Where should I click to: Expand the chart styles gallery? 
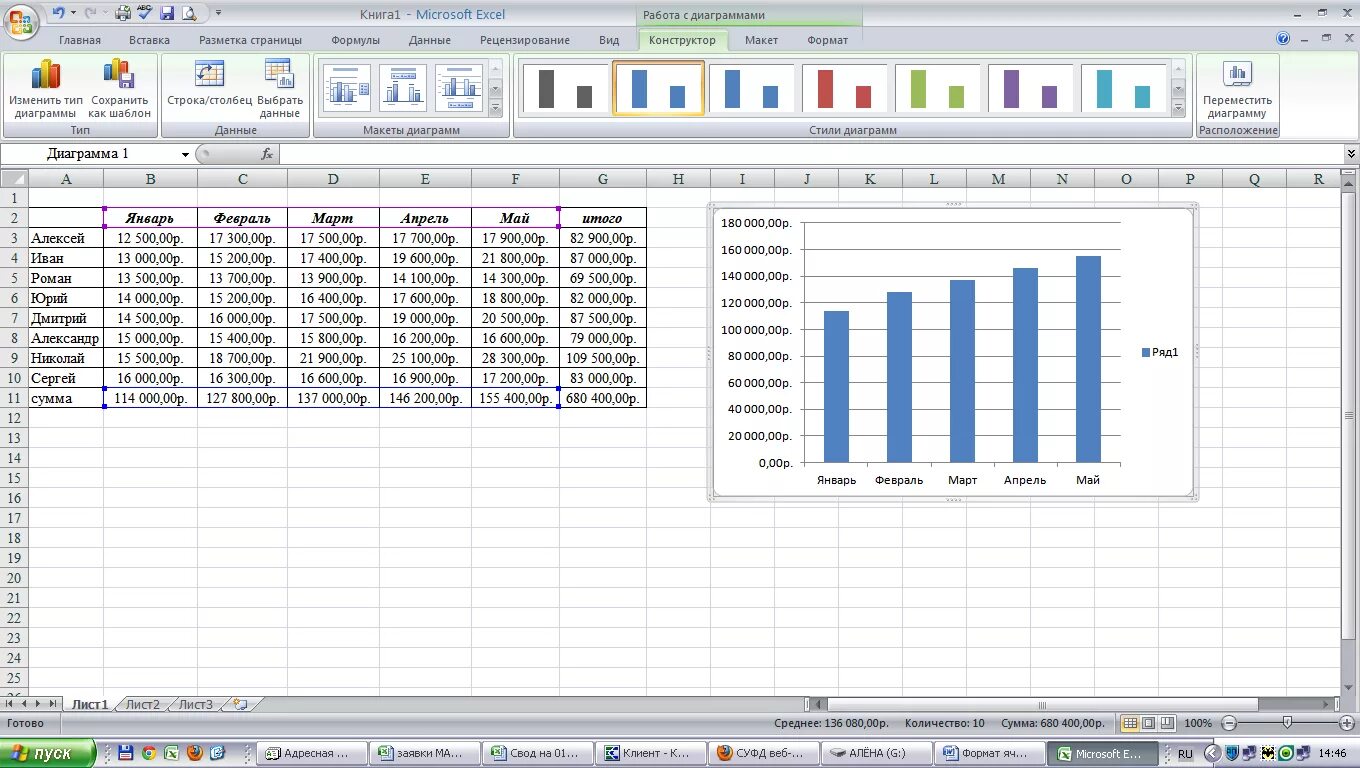point(1178,107)
